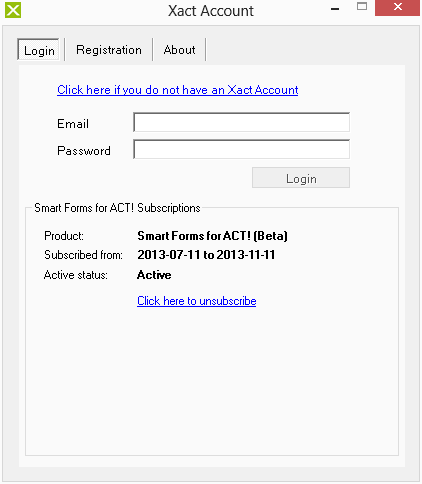Click the Email field label
Image resolution: width=422 pixels, height=484 pixels.
point(73,124)
